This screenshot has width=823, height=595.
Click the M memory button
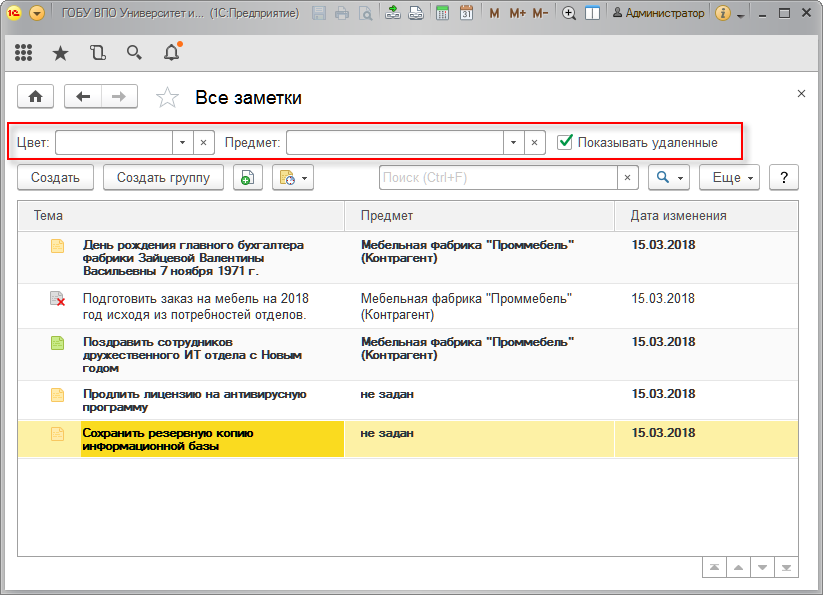tap(494, 13)
